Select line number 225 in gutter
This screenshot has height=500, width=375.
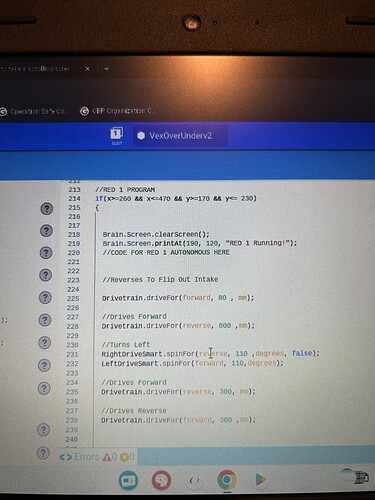tap(73, 298)
